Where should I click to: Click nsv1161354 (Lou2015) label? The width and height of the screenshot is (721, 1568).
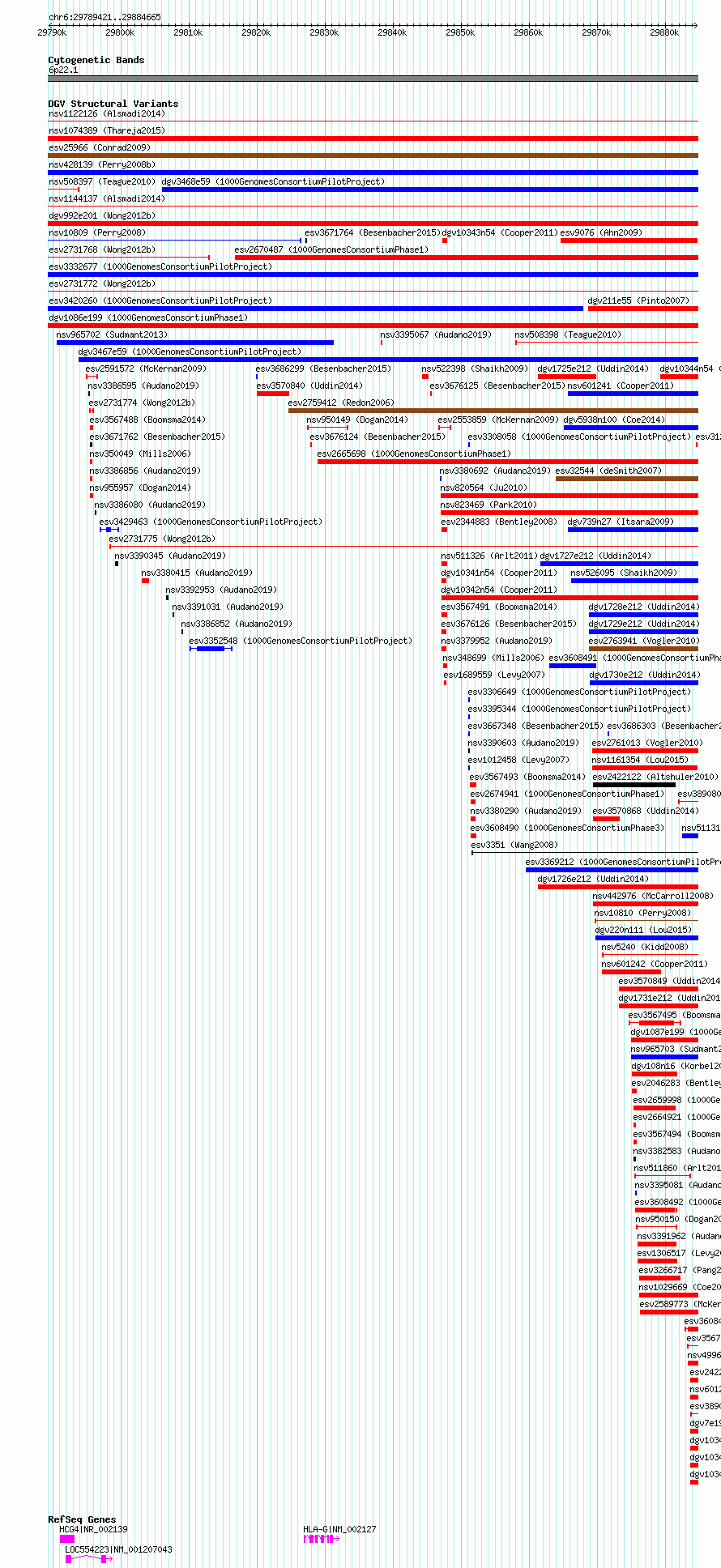click(640, 760)
